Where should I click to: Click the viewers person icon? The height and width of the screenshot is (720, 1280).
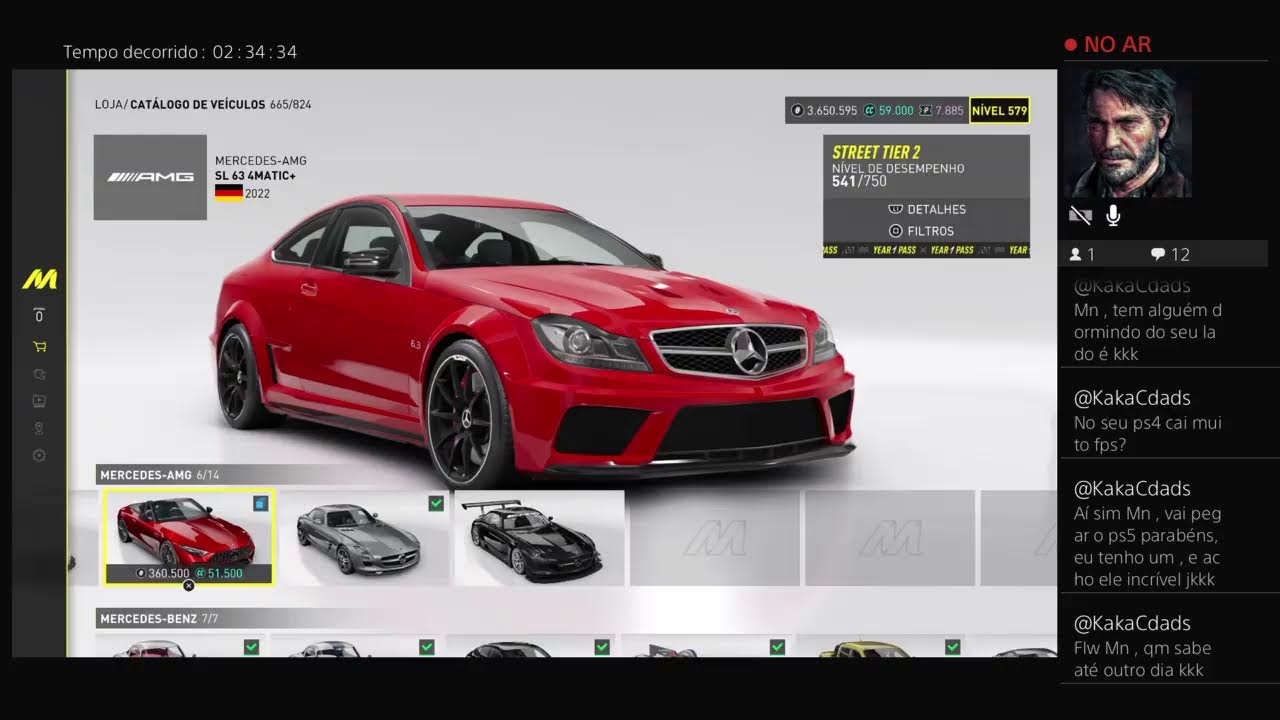click(x=1076, y=254)
